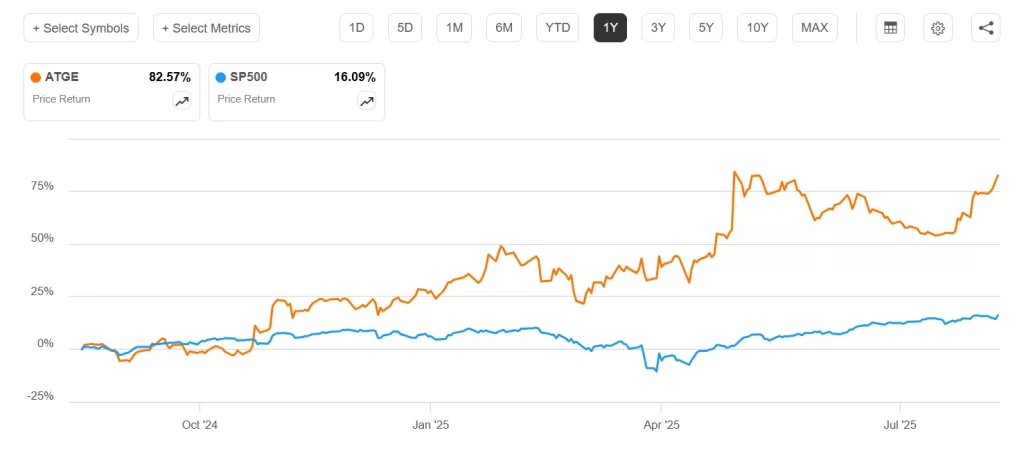1024x460 pixels.
Task: Click ATGE trend chart icon
Action: click(x=182, y=100)
